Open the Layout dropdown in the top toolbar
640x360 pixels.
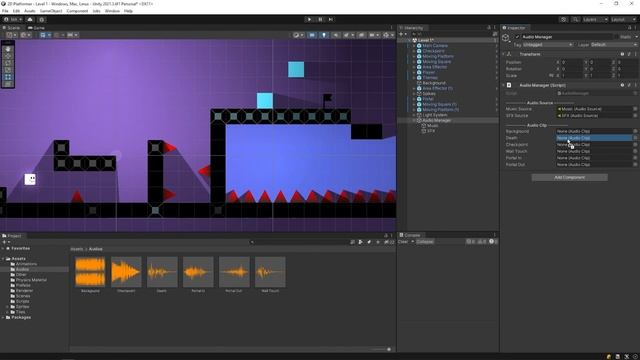click(x=623, y=19)
